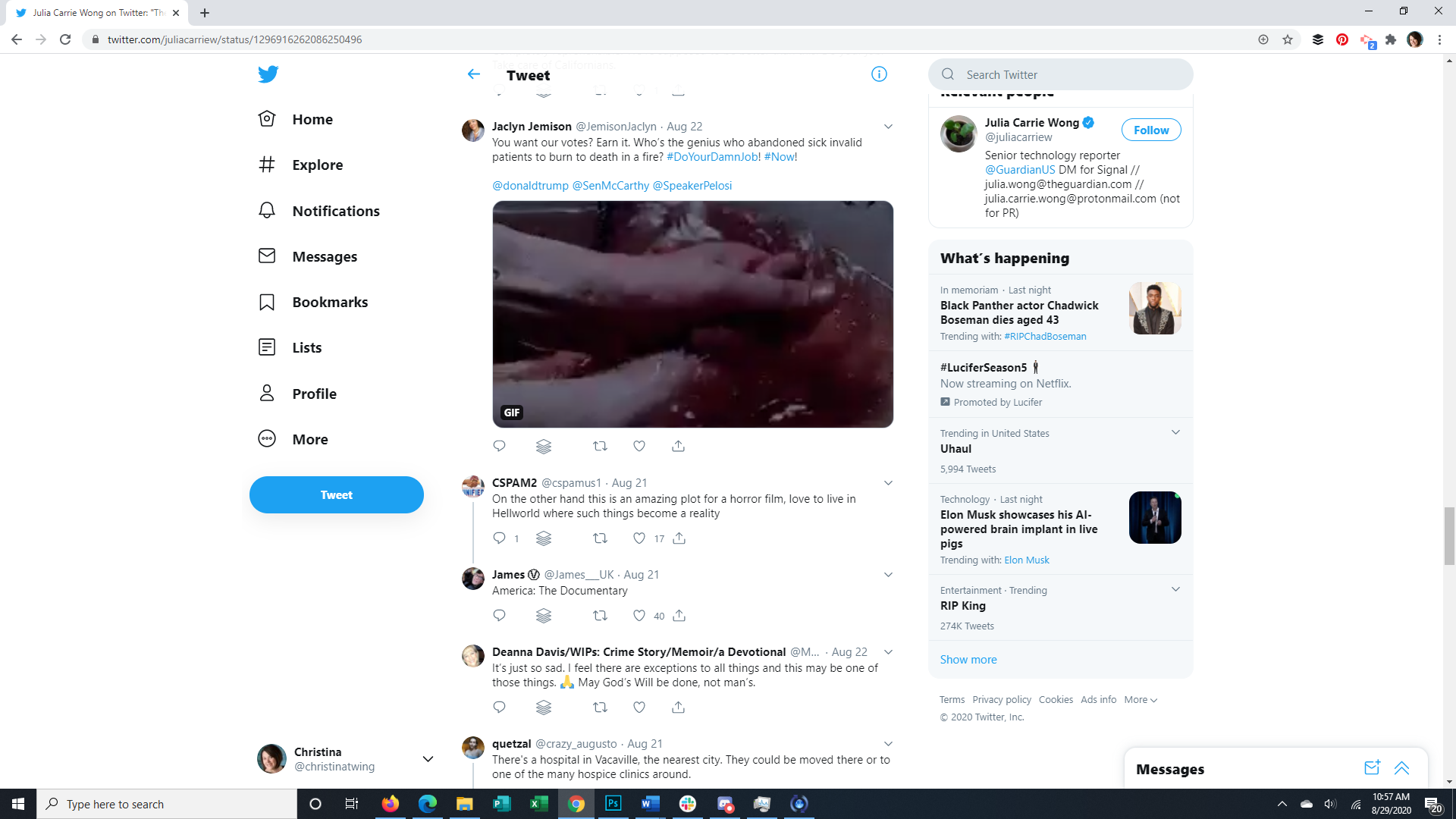
Task: Expand Jaclyn Jemison's tweet options chevron
Action: click(x=888, y=127)
